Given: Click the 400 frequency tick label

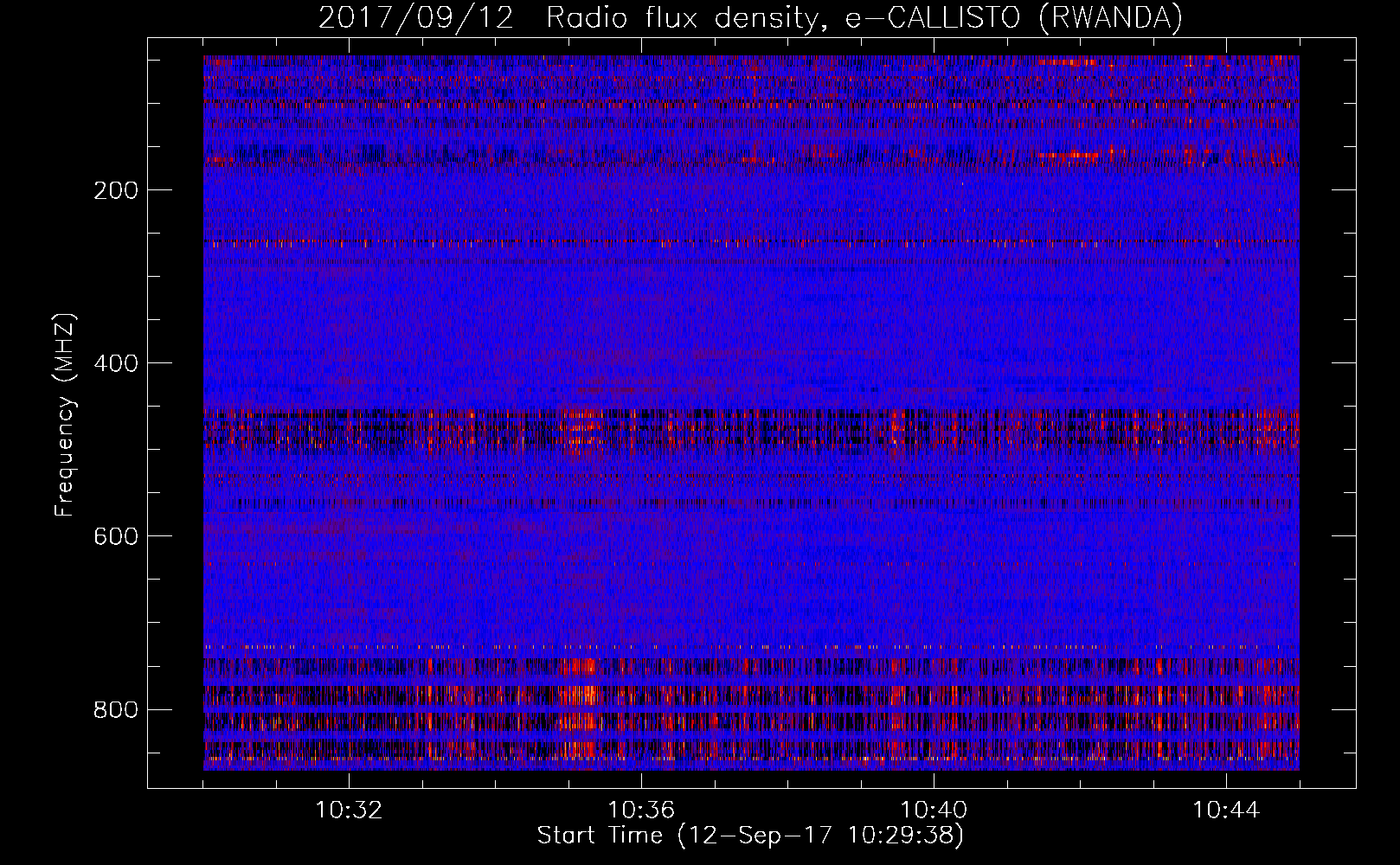Looking at the screenshot, I should (116, 363).
